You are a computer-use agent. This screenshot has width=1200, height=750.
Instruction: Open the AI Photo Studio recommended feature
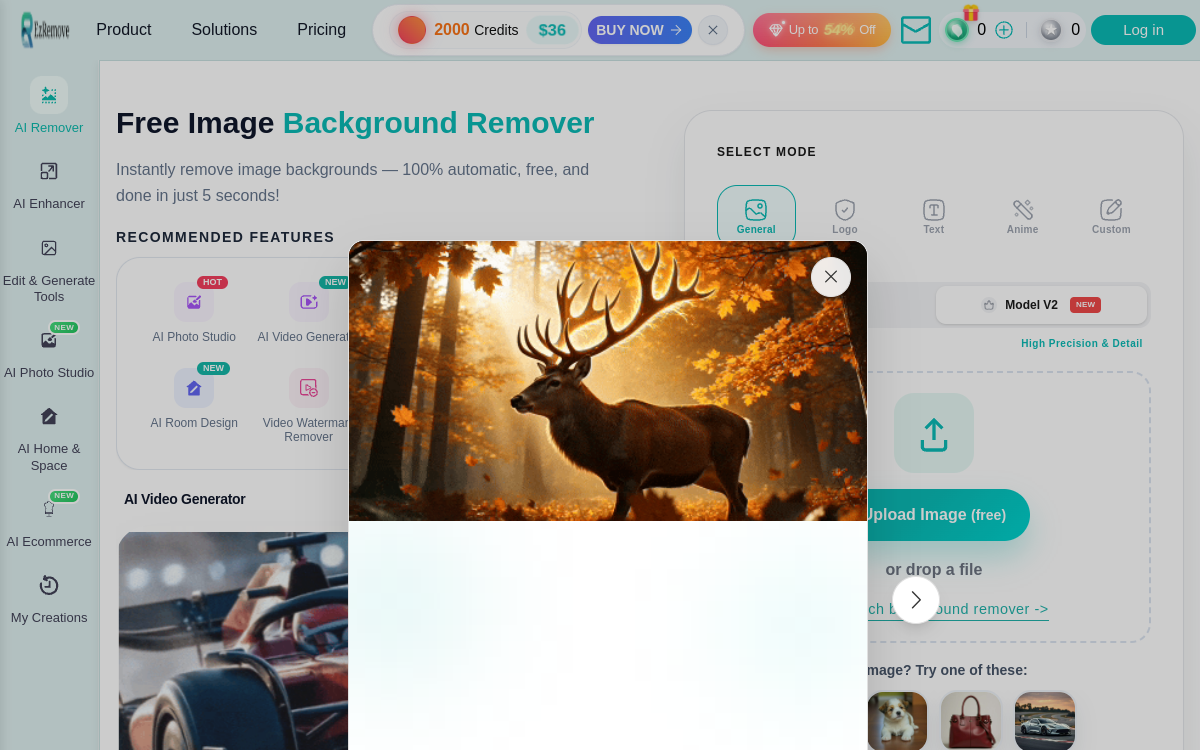click(194, 313)
